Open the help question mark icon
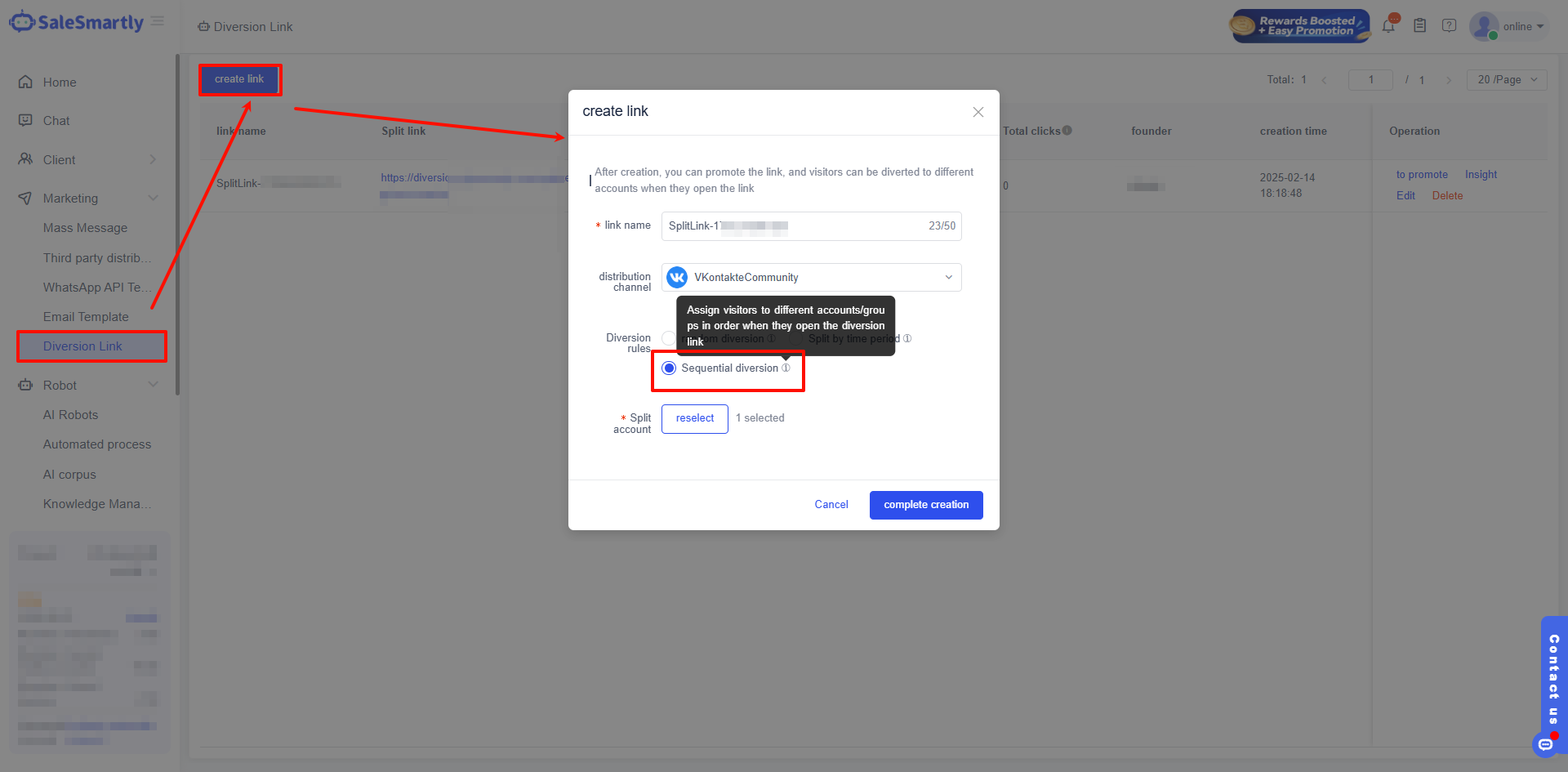The width and height of the screenshot is (1568, 772). click(1449, 26)
